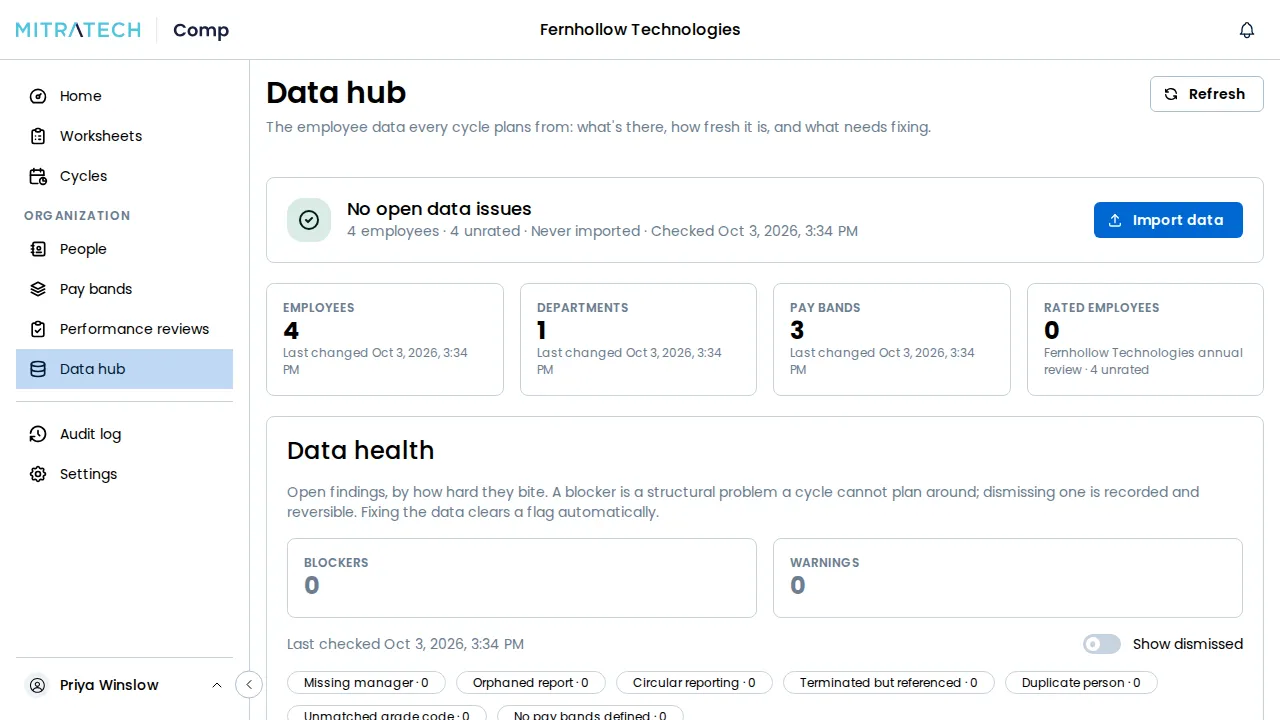Click the Pay bands layers icon
The height and width of the screenshot is (720, 1280).
pos(38,289)
